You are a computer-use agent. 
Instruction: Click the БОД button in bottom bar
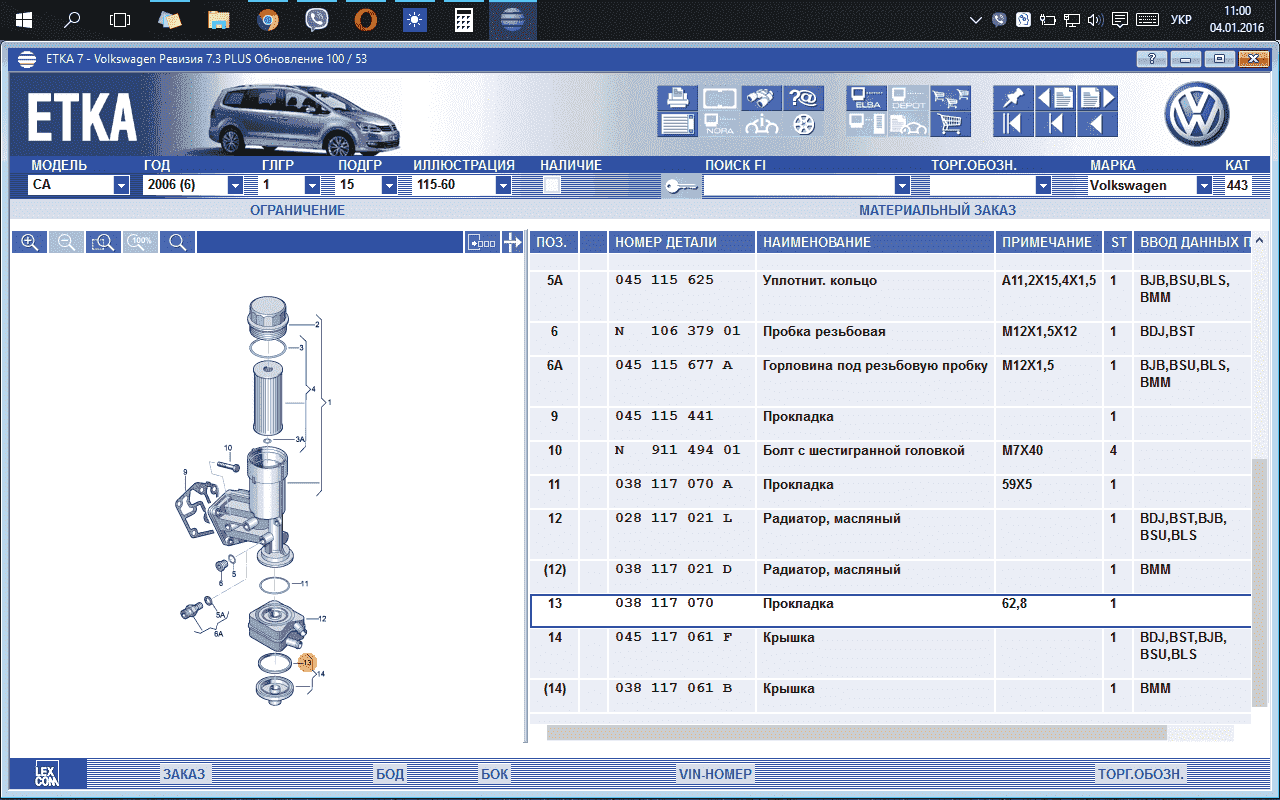click(x=390, y=774)
